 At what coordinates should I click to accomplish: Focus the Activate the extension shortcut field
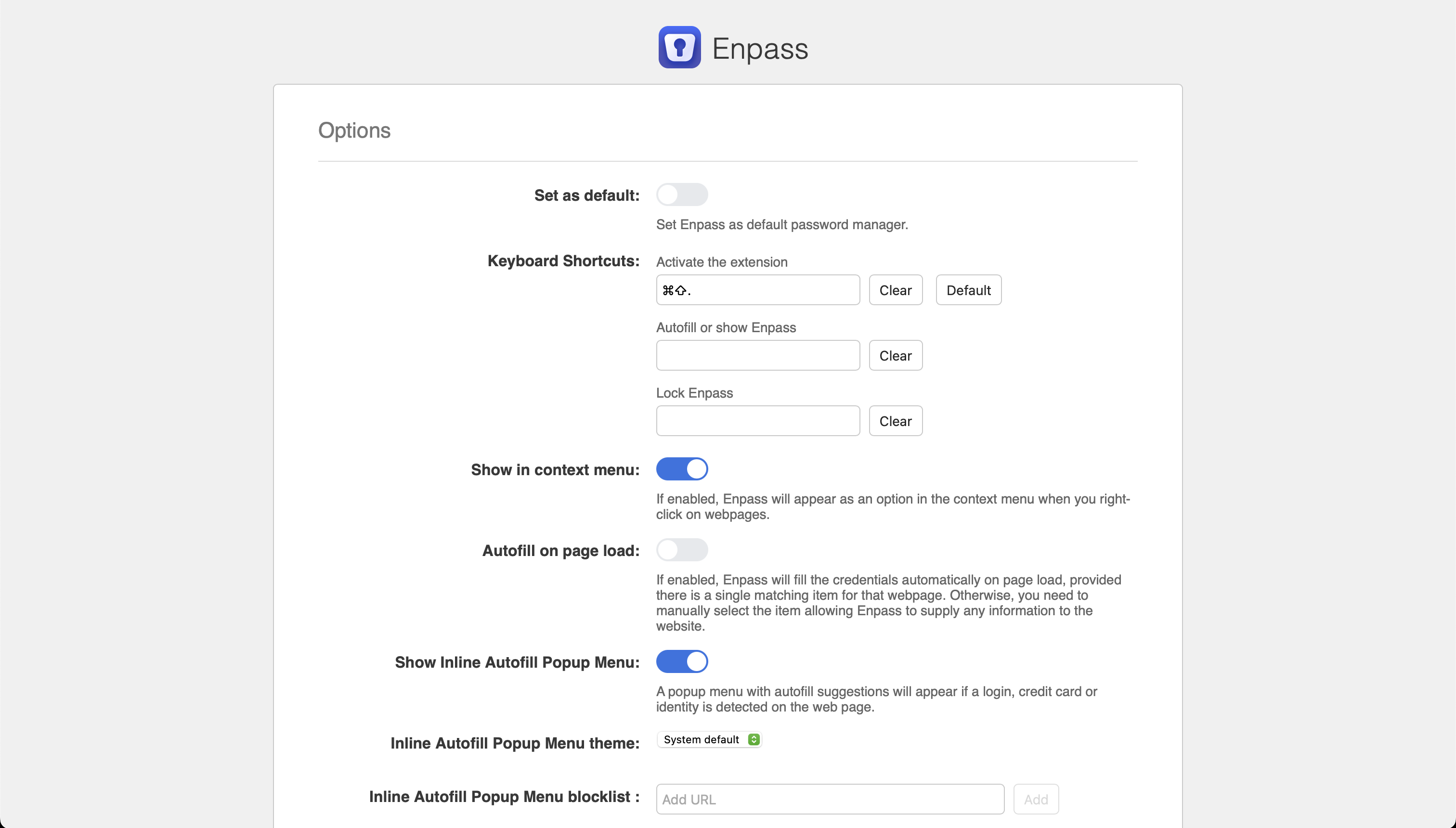[757, 290]
